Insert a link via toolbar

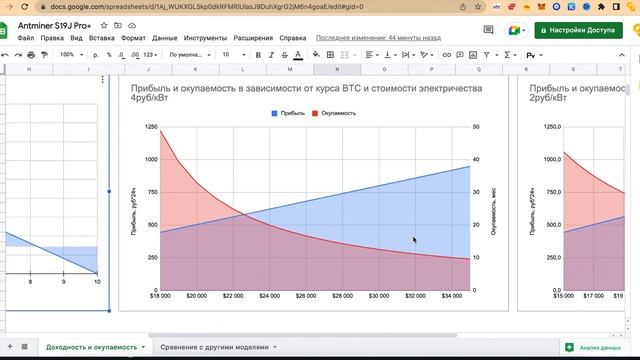click(x=447, y=55)
